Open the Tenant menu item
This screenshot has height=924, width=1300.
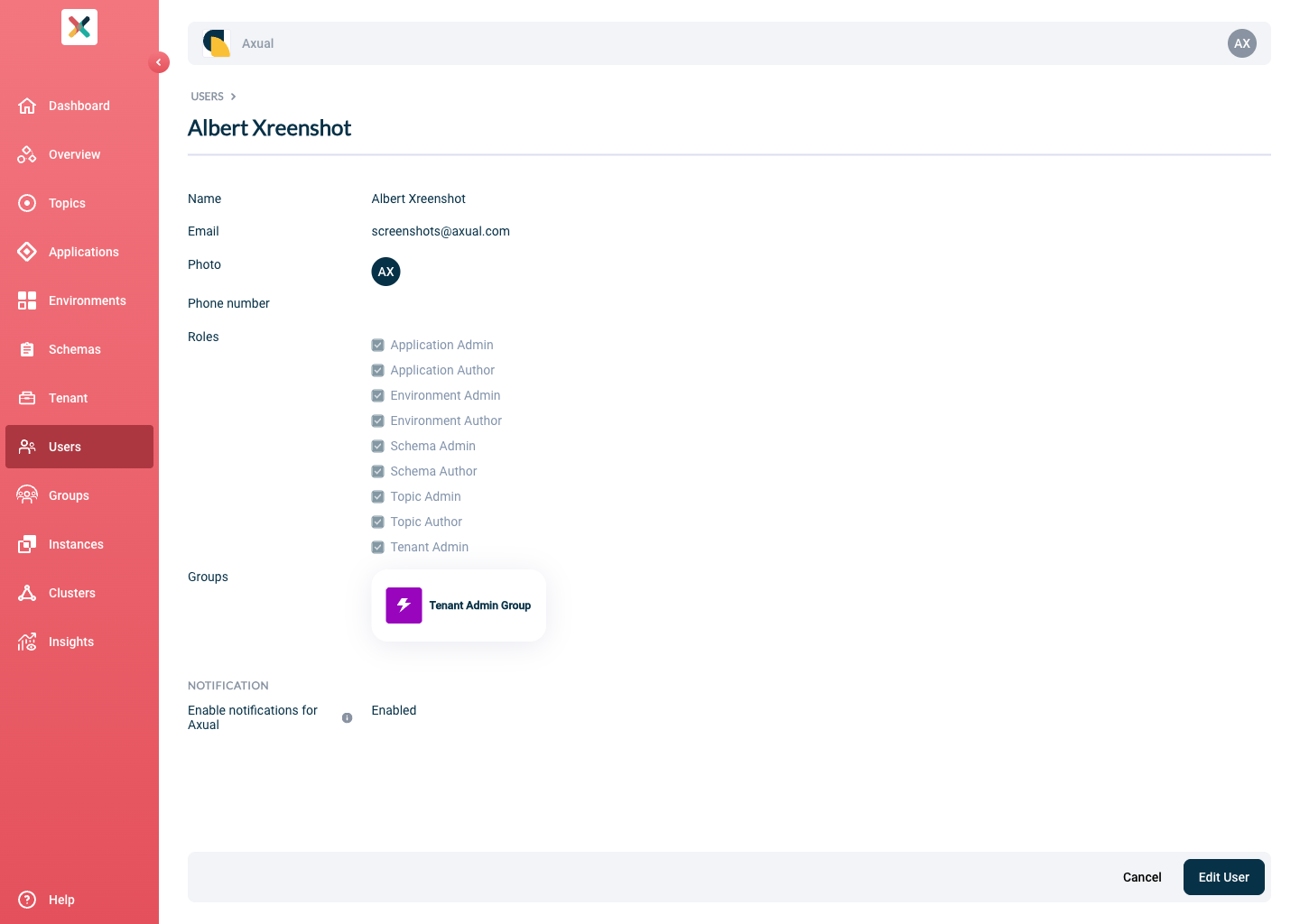click(x=79, y=398)
